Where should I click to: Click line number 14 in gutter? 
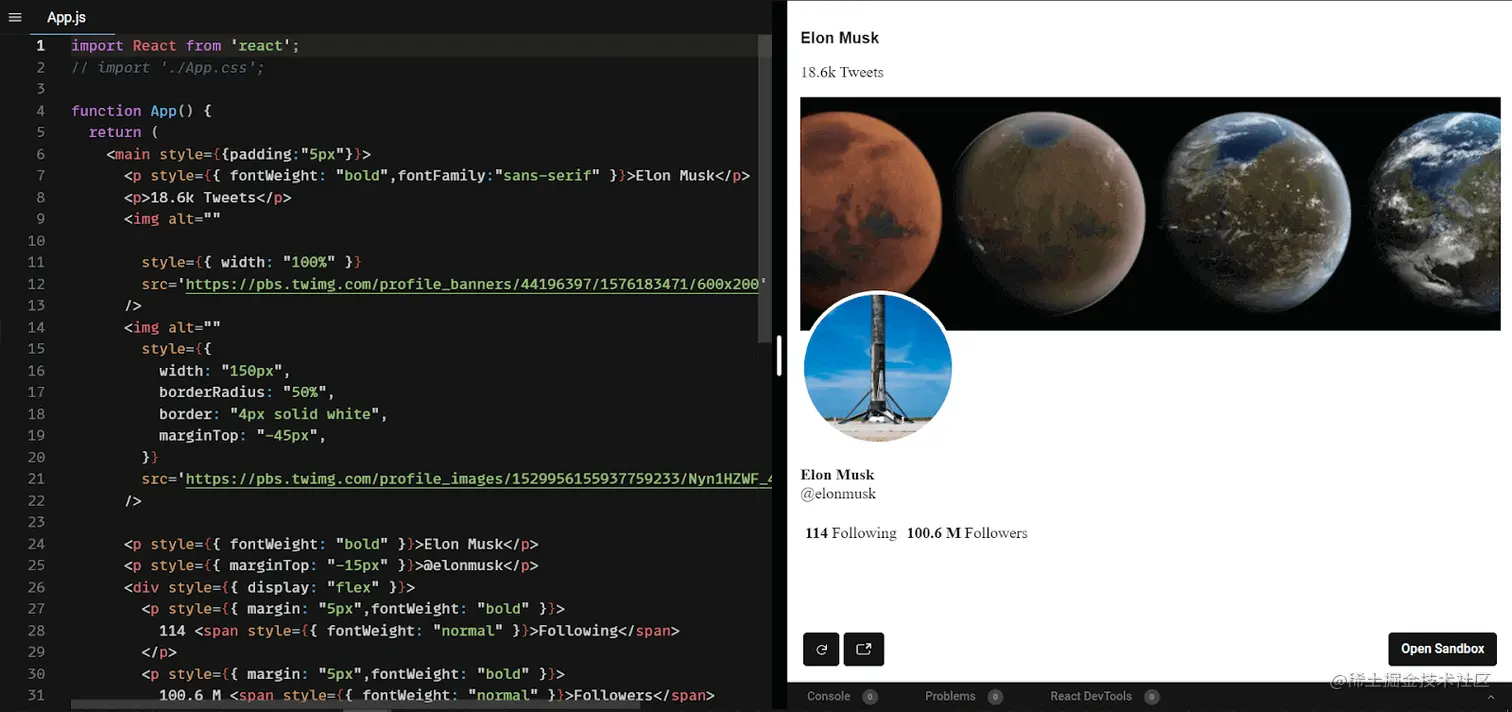click(x=37, y=327)
